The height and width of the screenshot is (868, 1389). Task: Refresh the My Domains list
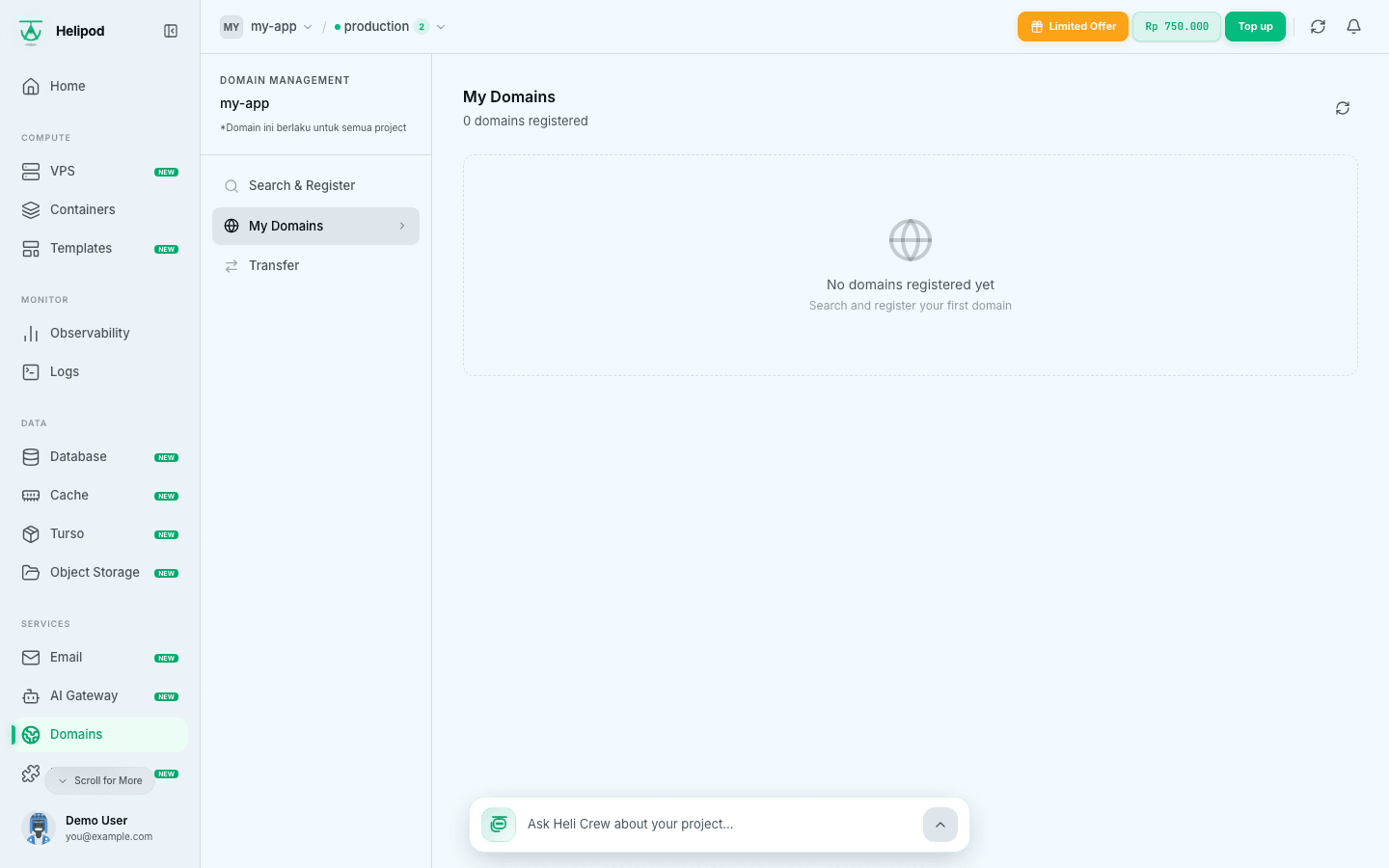coord(1343,108)
